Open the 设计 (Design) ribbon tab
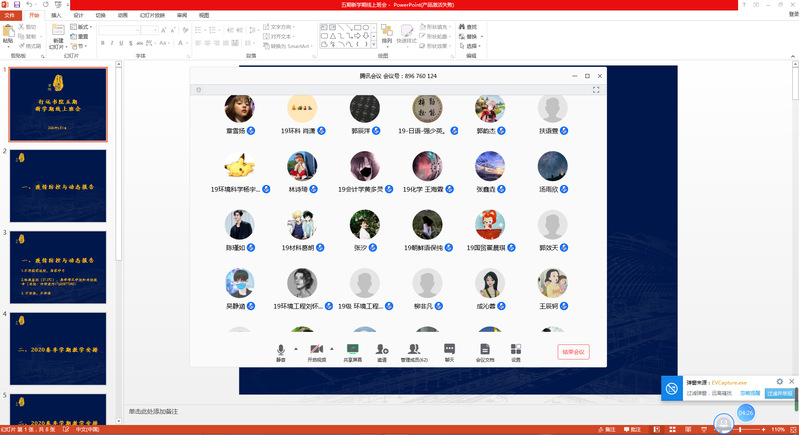 click(78, 16)
